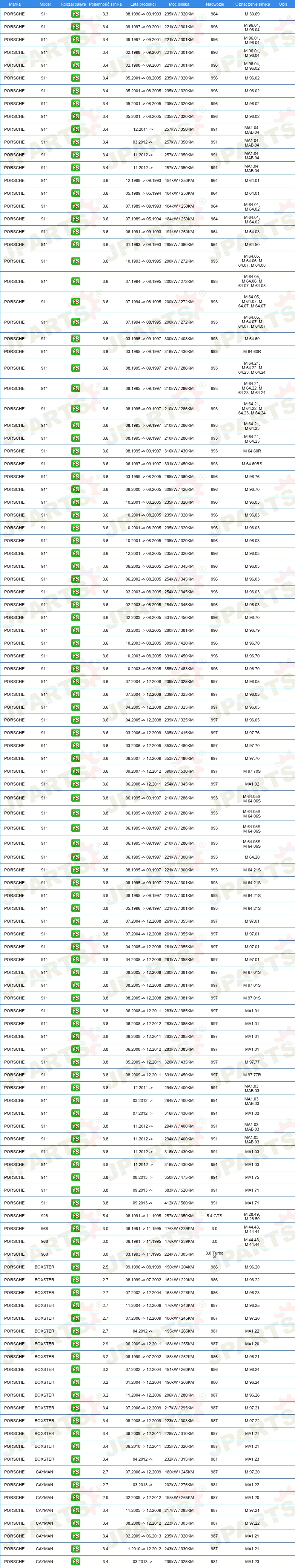Select the MA1.02 engine code cell
Image resolution: width=295 pixels, height=1568 pixels.
pyautogui.click(x=252, y=784)
